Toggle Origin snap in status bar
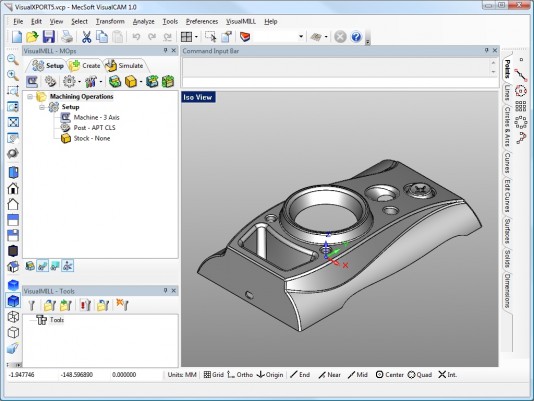Viewport: 534px width, 401px height. [270, 375]
